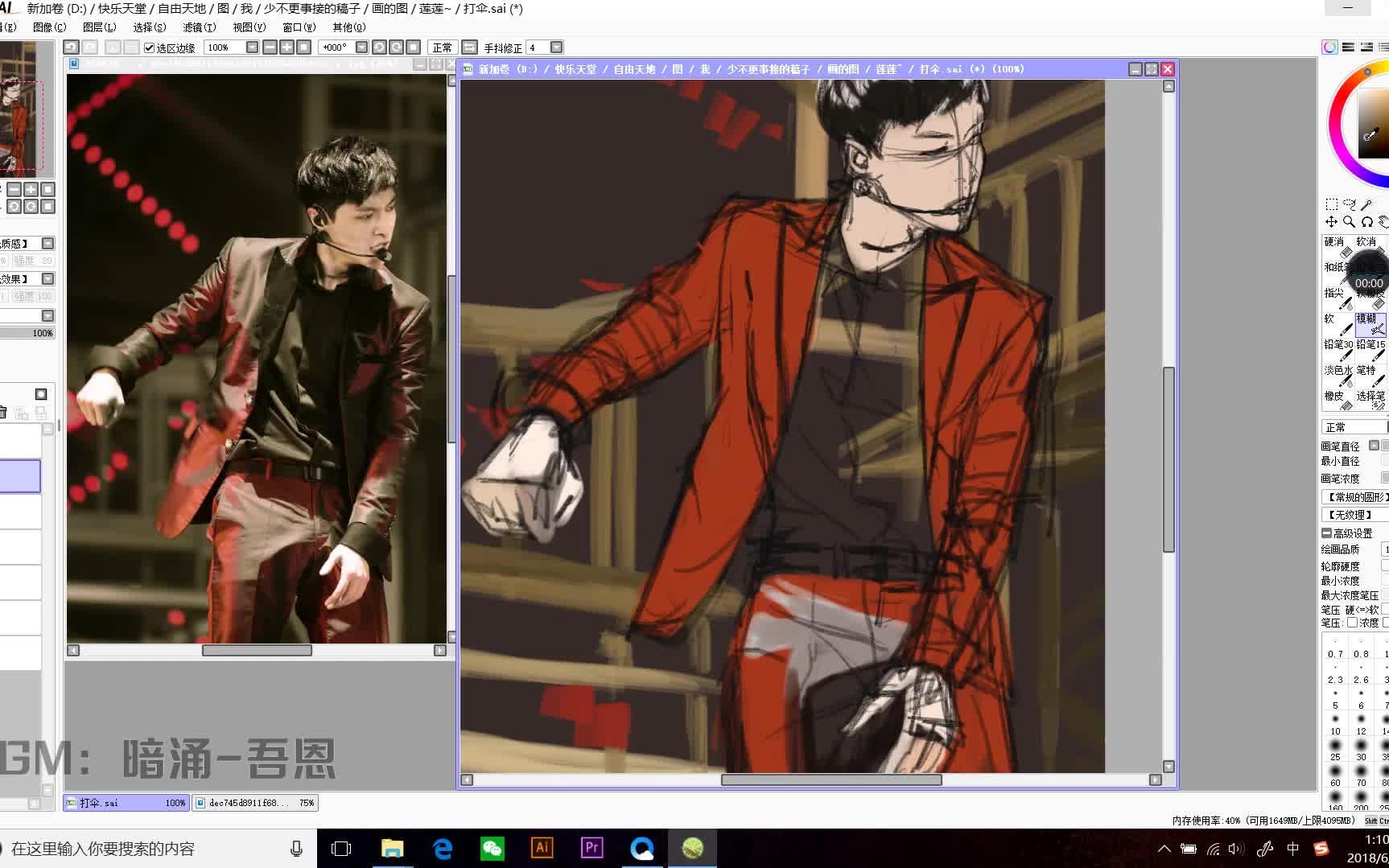The width and height of the screenshot is (1389, 868).
Task: Collapse the 高级设置 advanced settings section
Action: tap(1326, 533)
